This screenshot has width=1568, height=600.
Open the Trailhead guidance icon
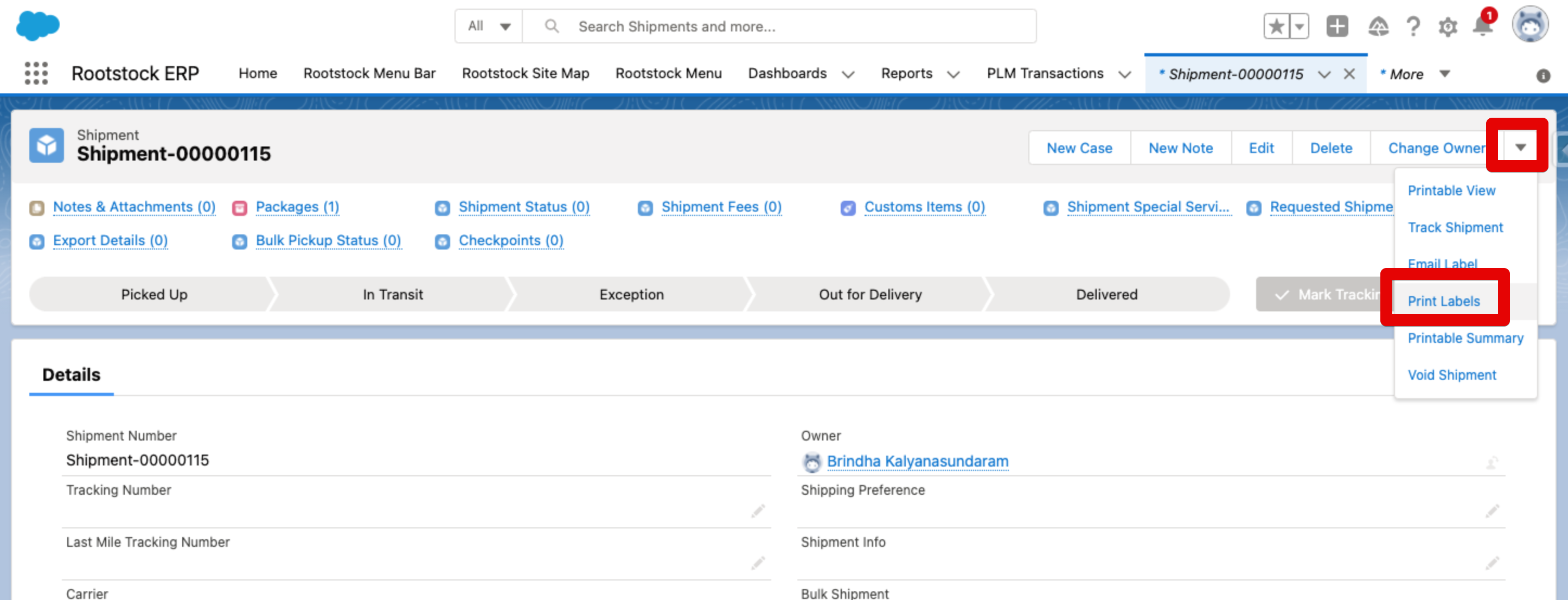tap(1378, 27)
